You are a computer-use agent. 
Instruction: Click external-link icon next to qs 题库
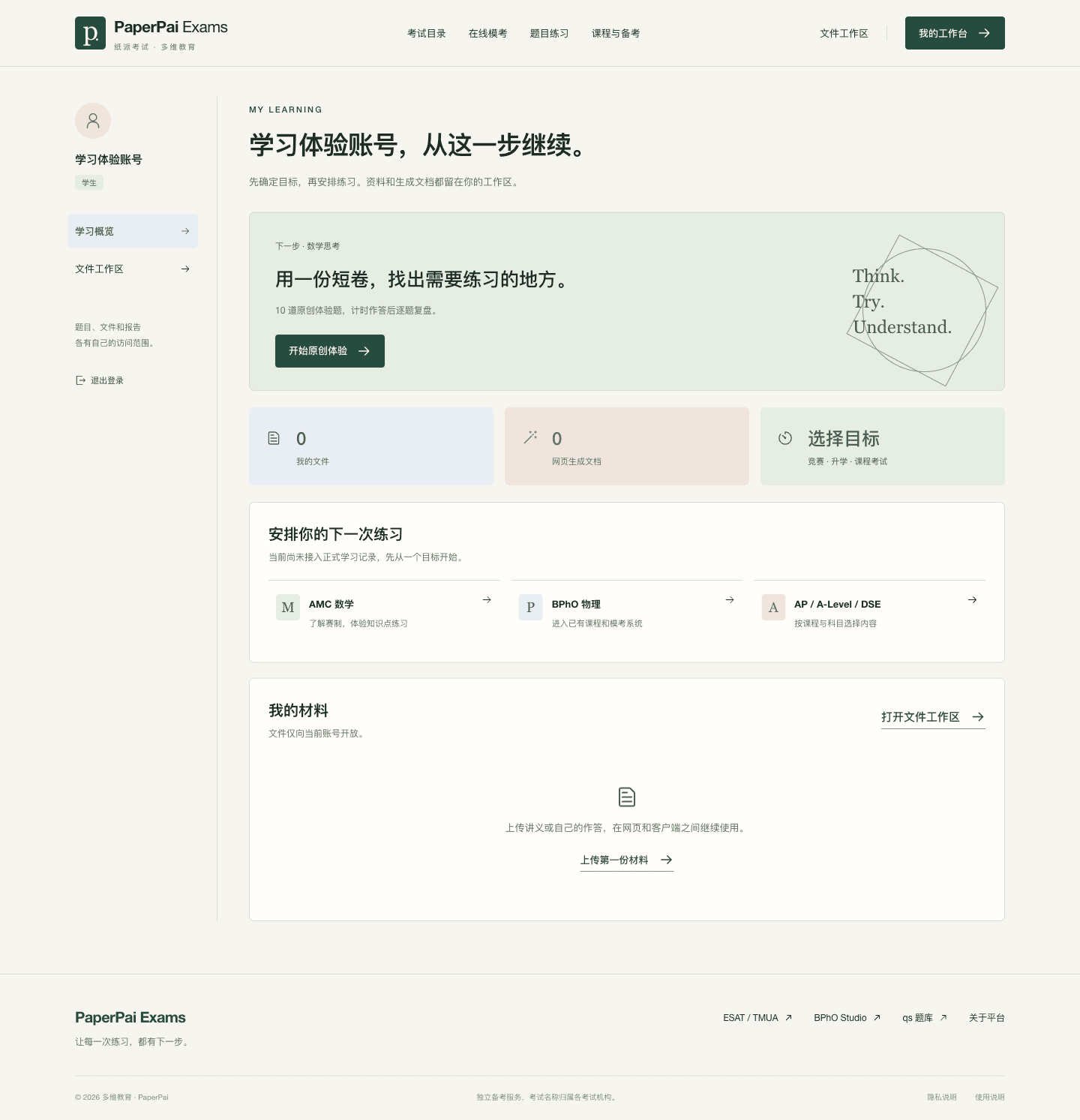click(943, 1018)
